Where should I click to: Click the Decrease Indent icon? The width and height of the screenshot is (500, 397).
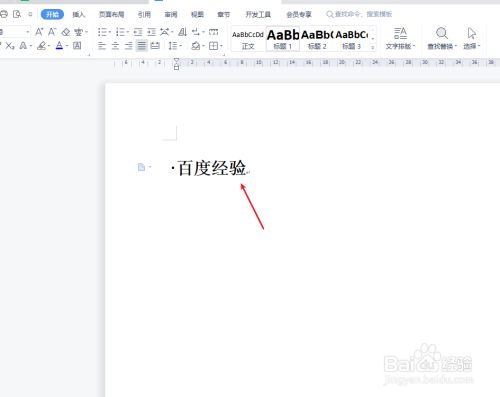click(x=138, y=32)
